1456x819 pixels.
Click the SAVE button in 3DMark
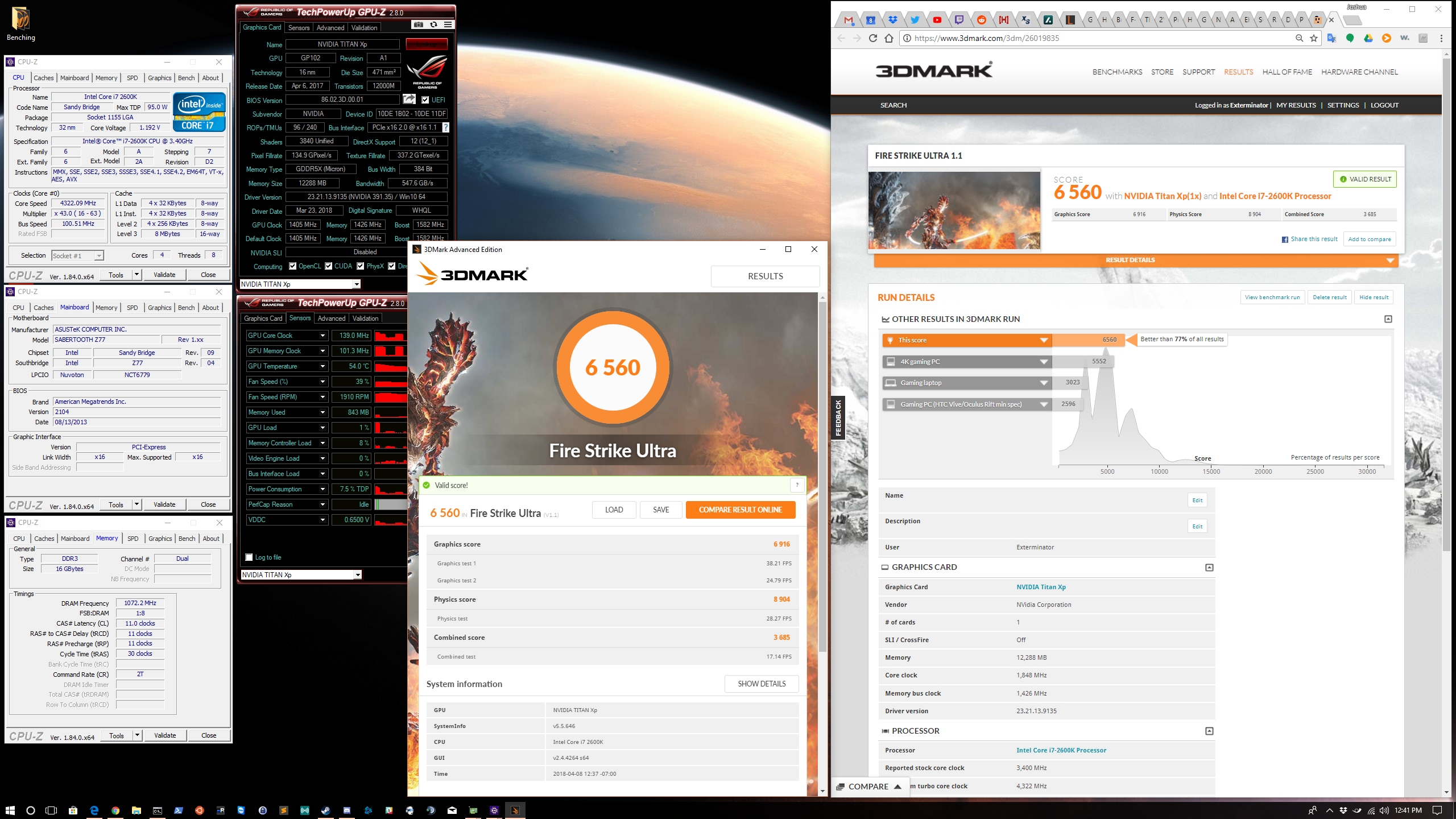[x=661, y=510]
